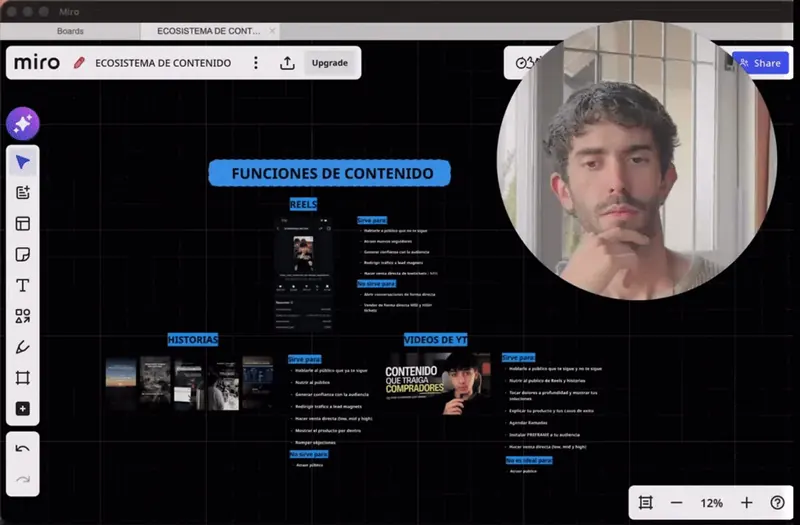Viewport: 800px width, 525px height.
Task: Select the pen drawing tool
Action: [x=22, y=347]
